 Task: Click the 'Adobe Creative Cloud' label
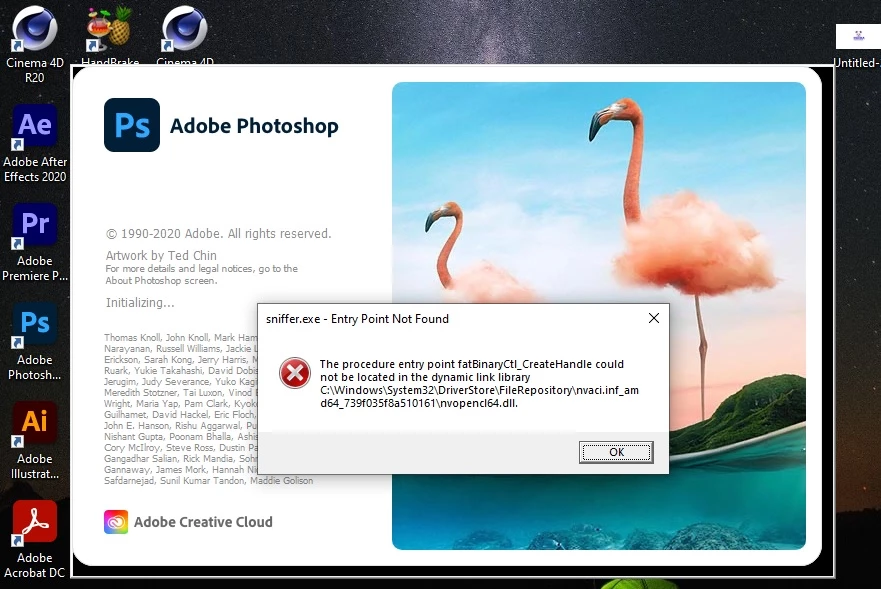pyautogui.click(x=203, y=522)
